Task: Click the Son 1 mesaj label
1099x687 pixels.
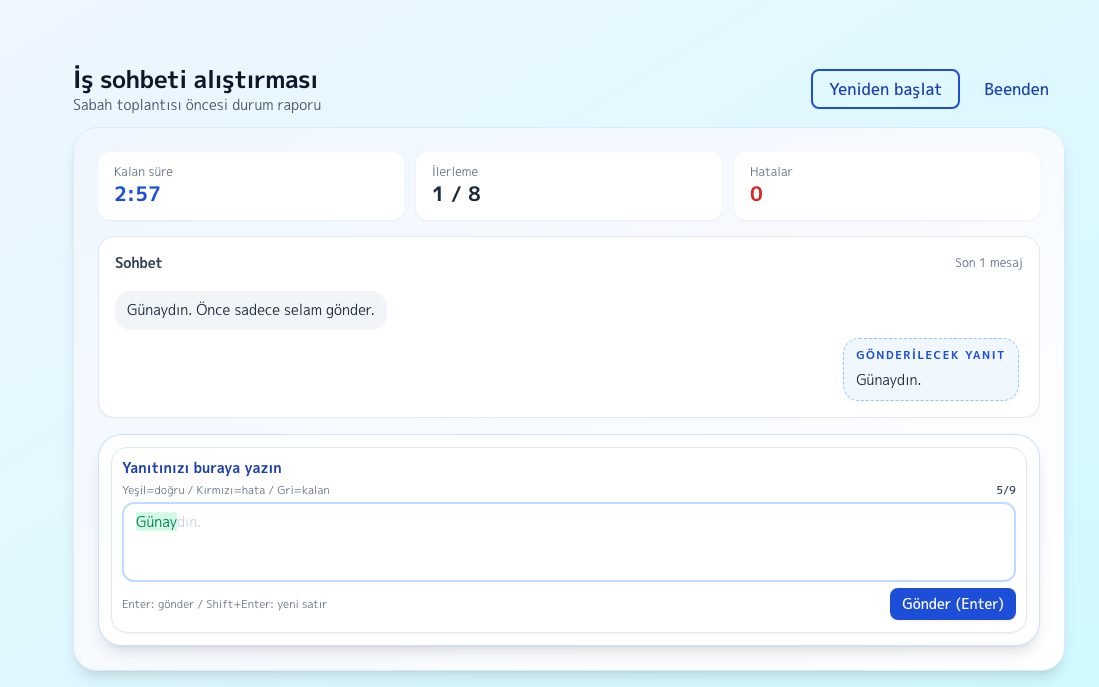Action: [x=988, y=263]
